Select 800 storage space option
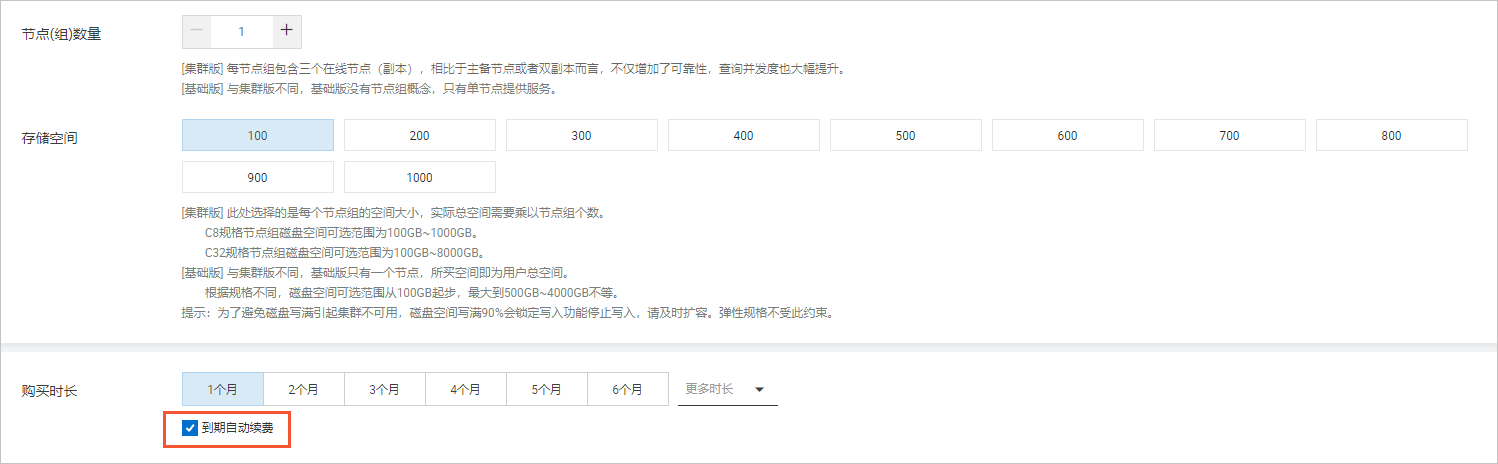The image size is (1498, 464). point(1392,136)
